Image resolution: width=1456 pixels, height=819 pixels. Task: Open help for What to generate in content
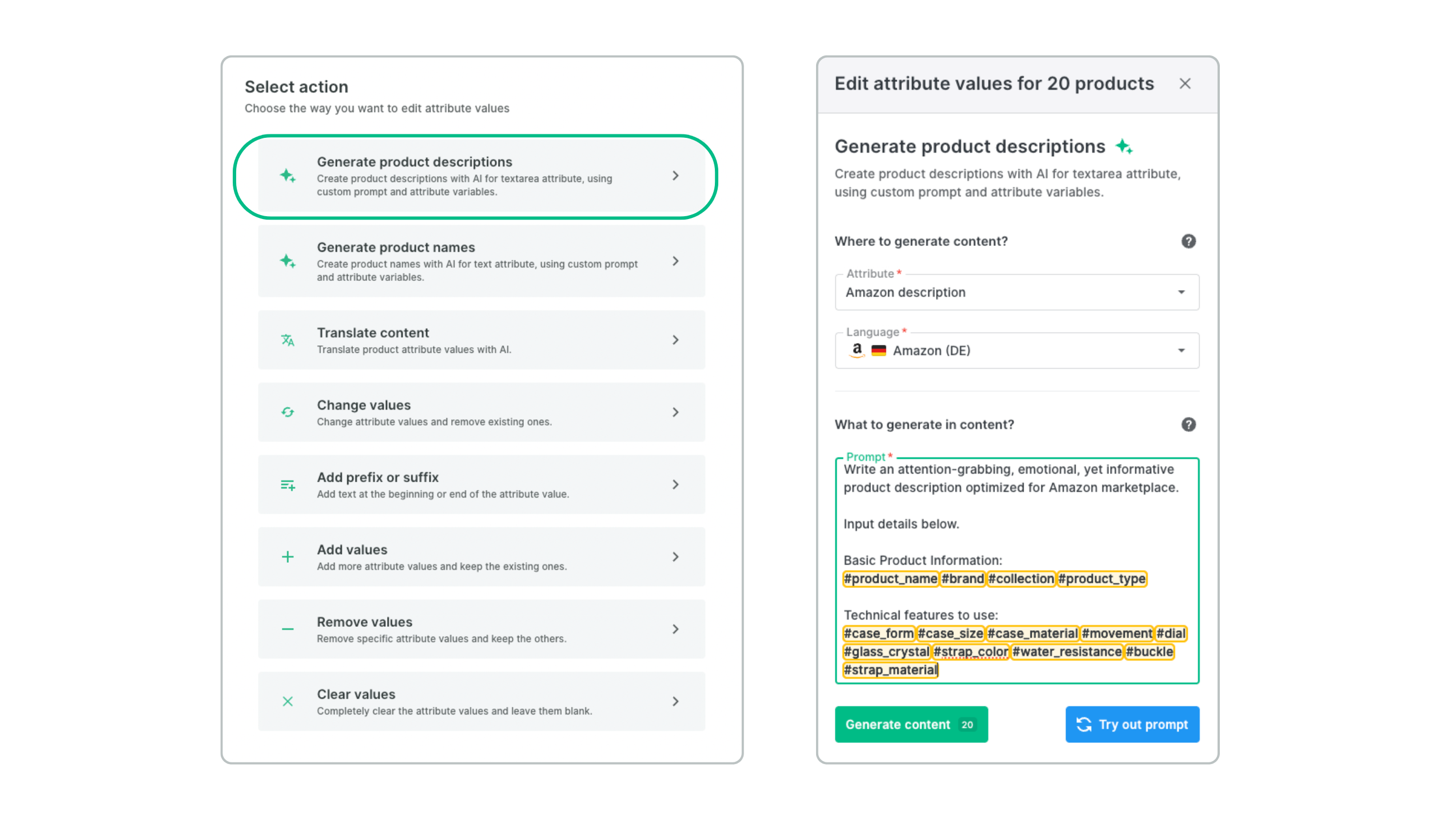pos(1188,424)
